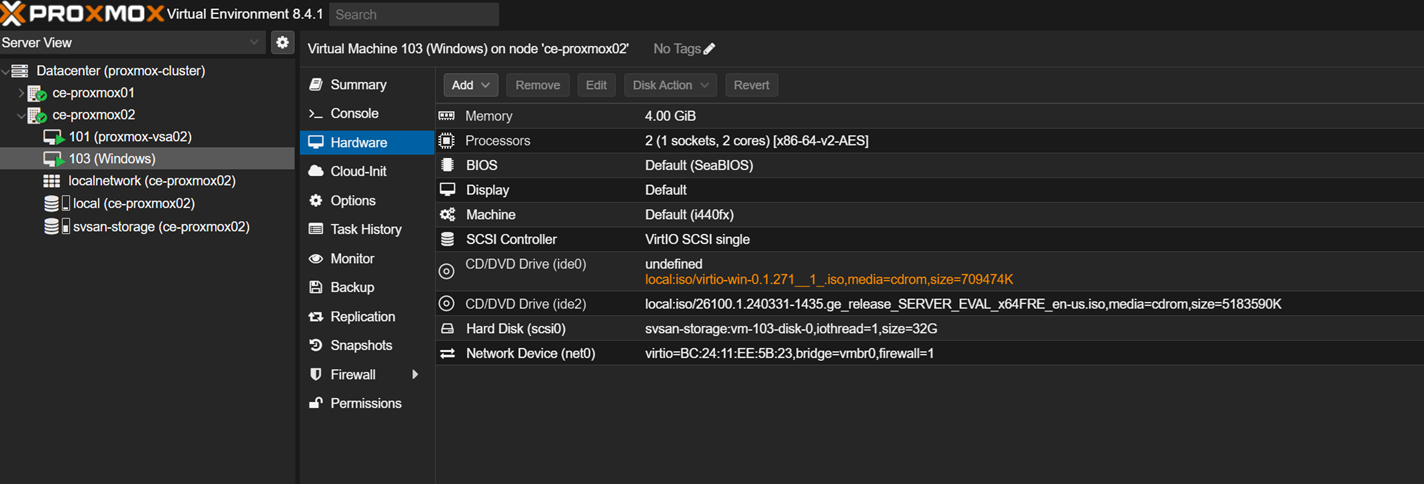This screenshot has height=484, width=1424.
Task: Click the svsan-storage database icon
Action: tap(51, 227)
